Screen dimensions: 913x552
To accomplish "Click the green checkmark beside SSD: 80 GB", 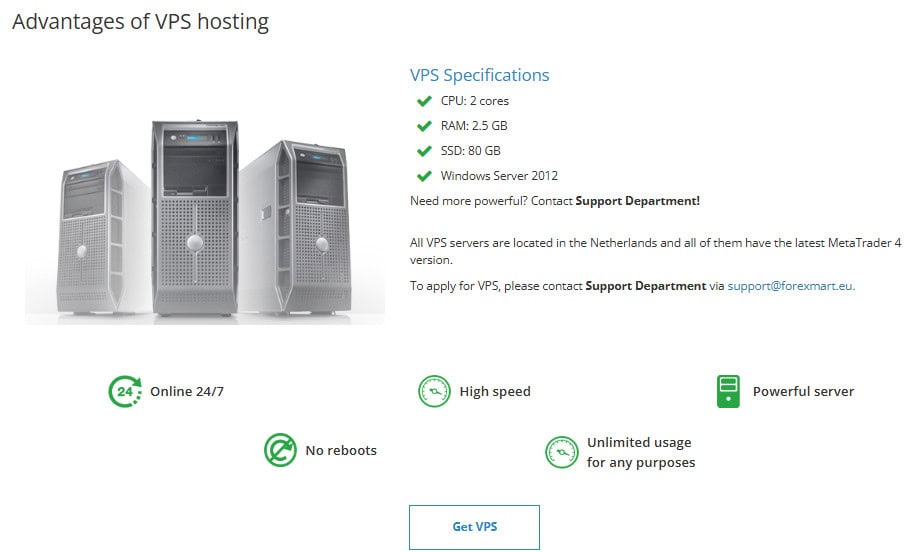I will tap(424, 151).
